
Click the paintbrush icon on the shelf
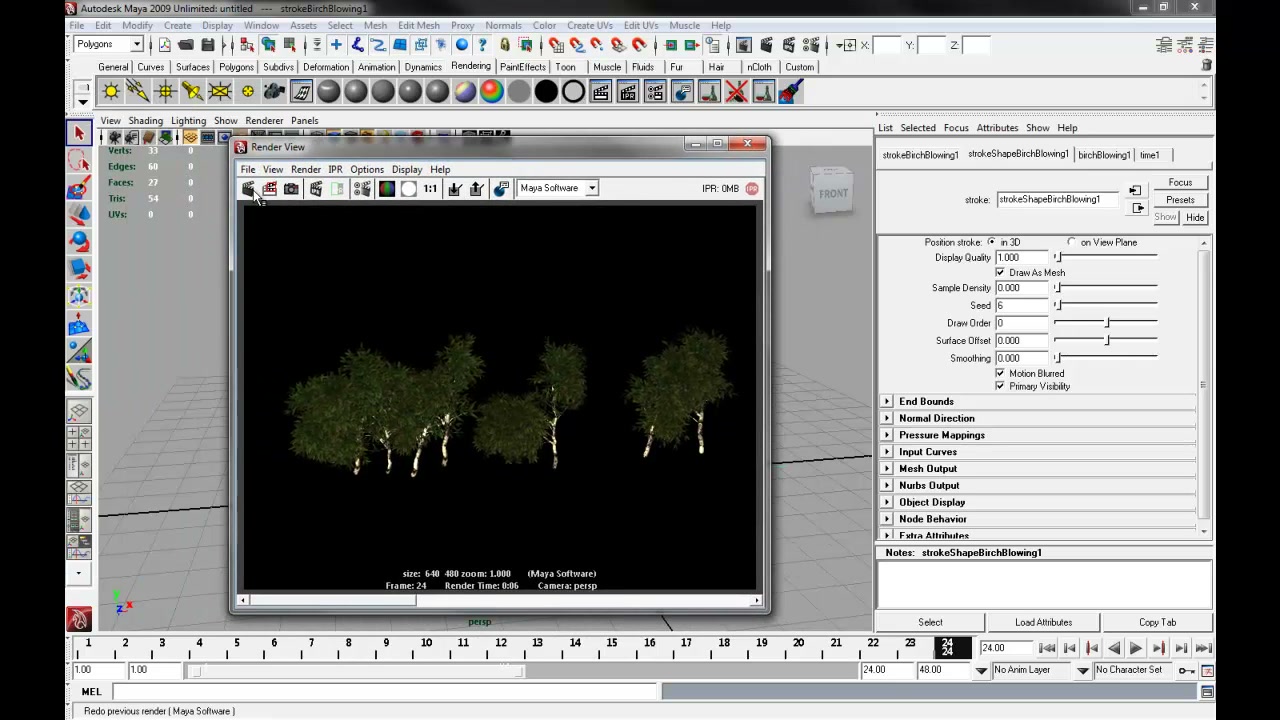click(791, 92)
